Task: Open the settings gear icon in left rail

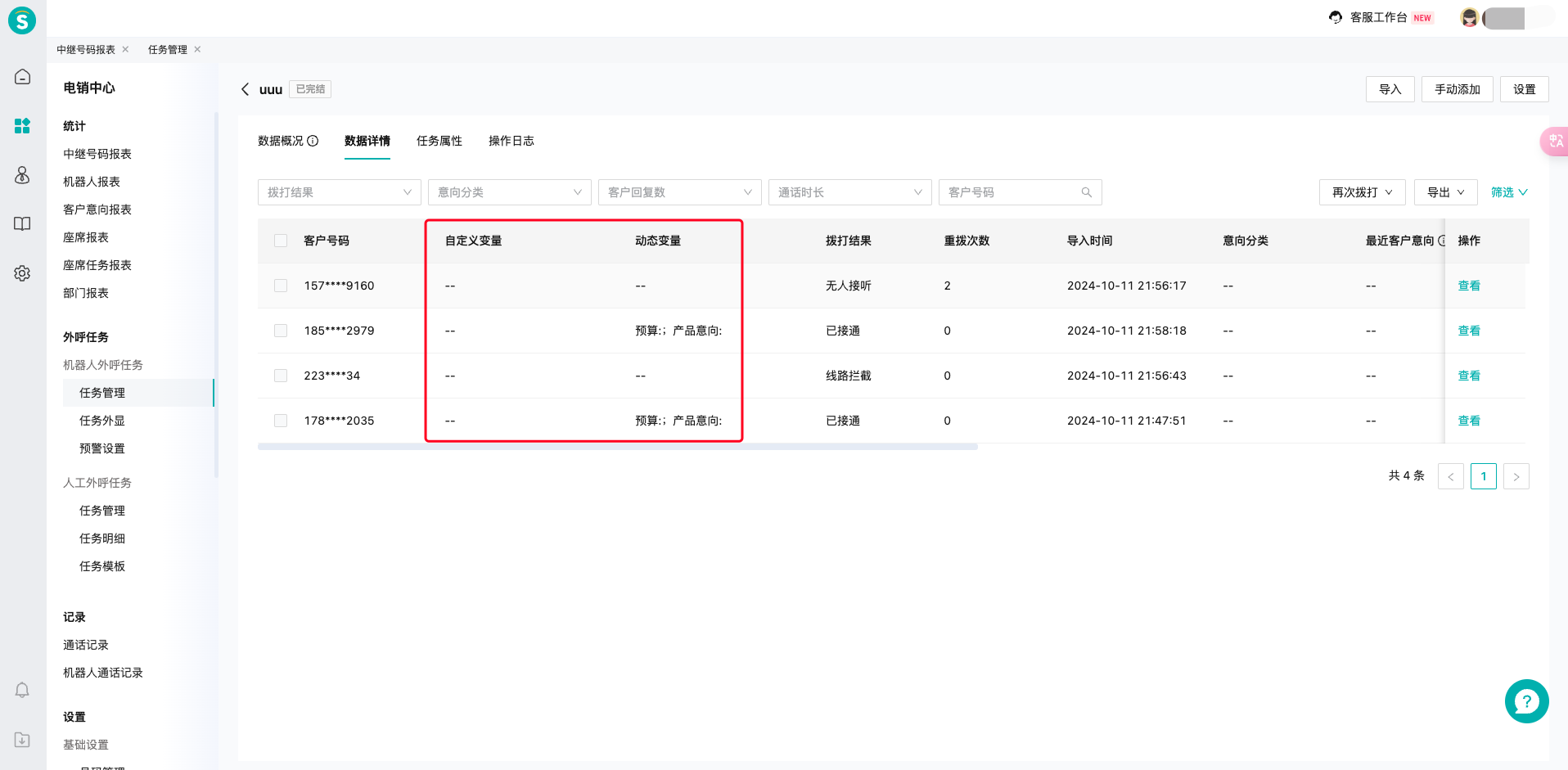Action: click(x=22, y=273)
